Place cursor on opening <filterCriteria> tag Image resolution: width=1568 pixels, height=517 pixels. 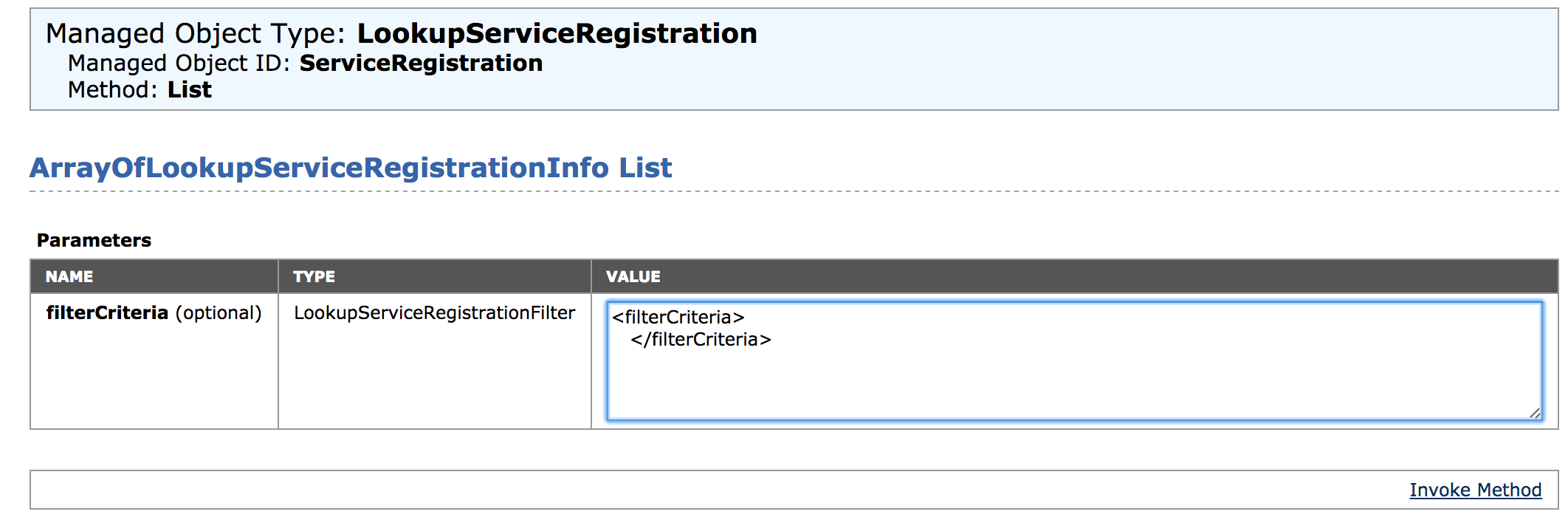678,317
